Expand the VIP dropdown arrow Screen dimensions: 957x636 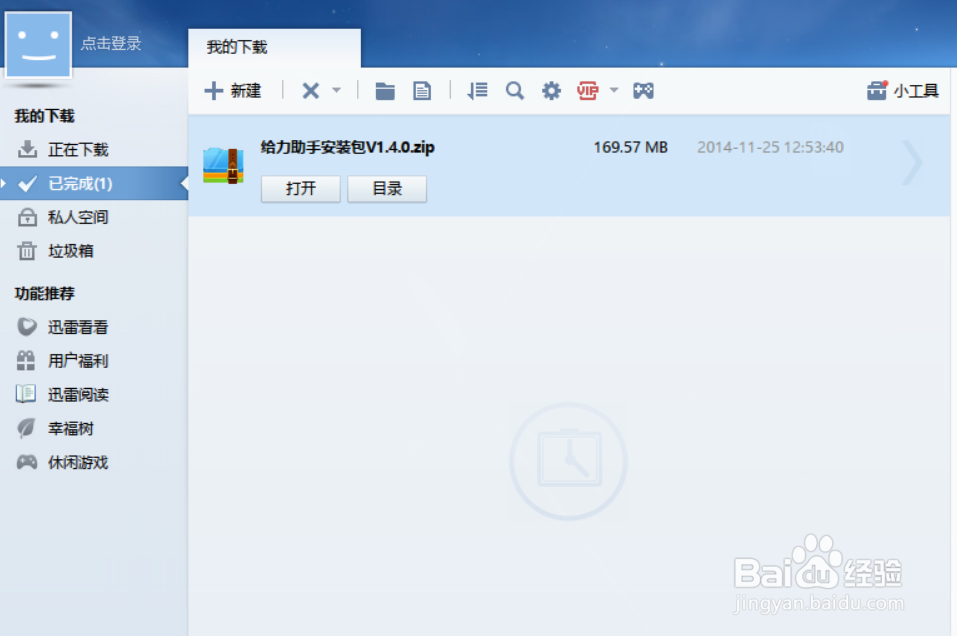point(614,90)
